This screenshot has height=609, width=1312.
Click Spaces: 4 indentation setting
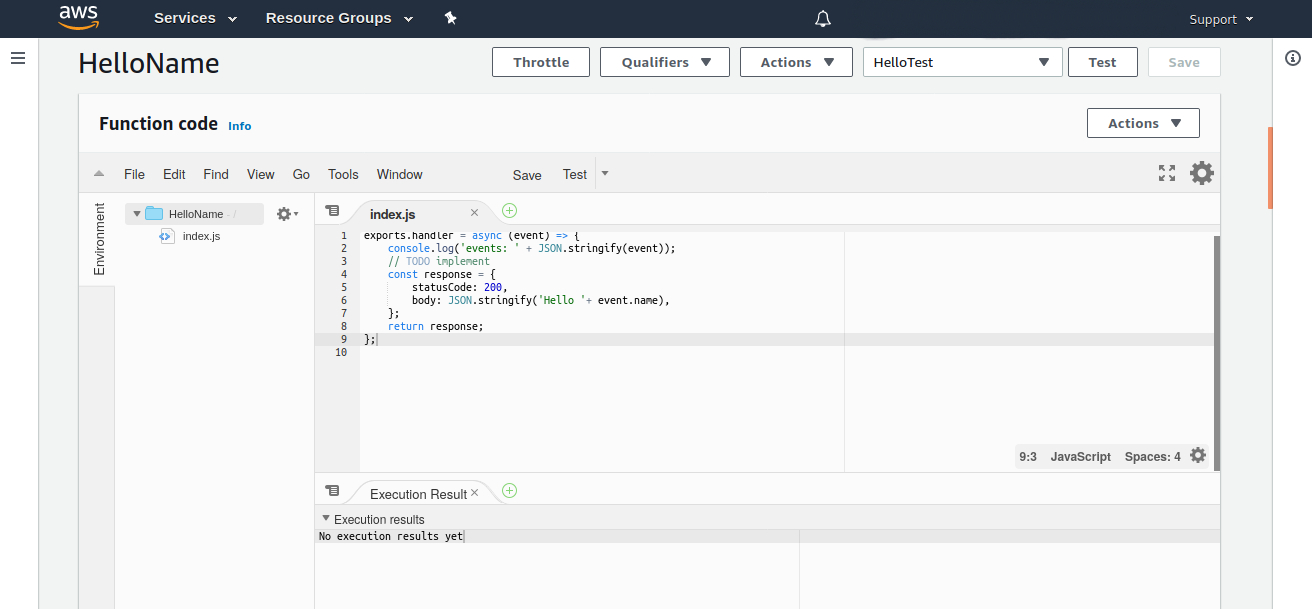point(1152,456)
